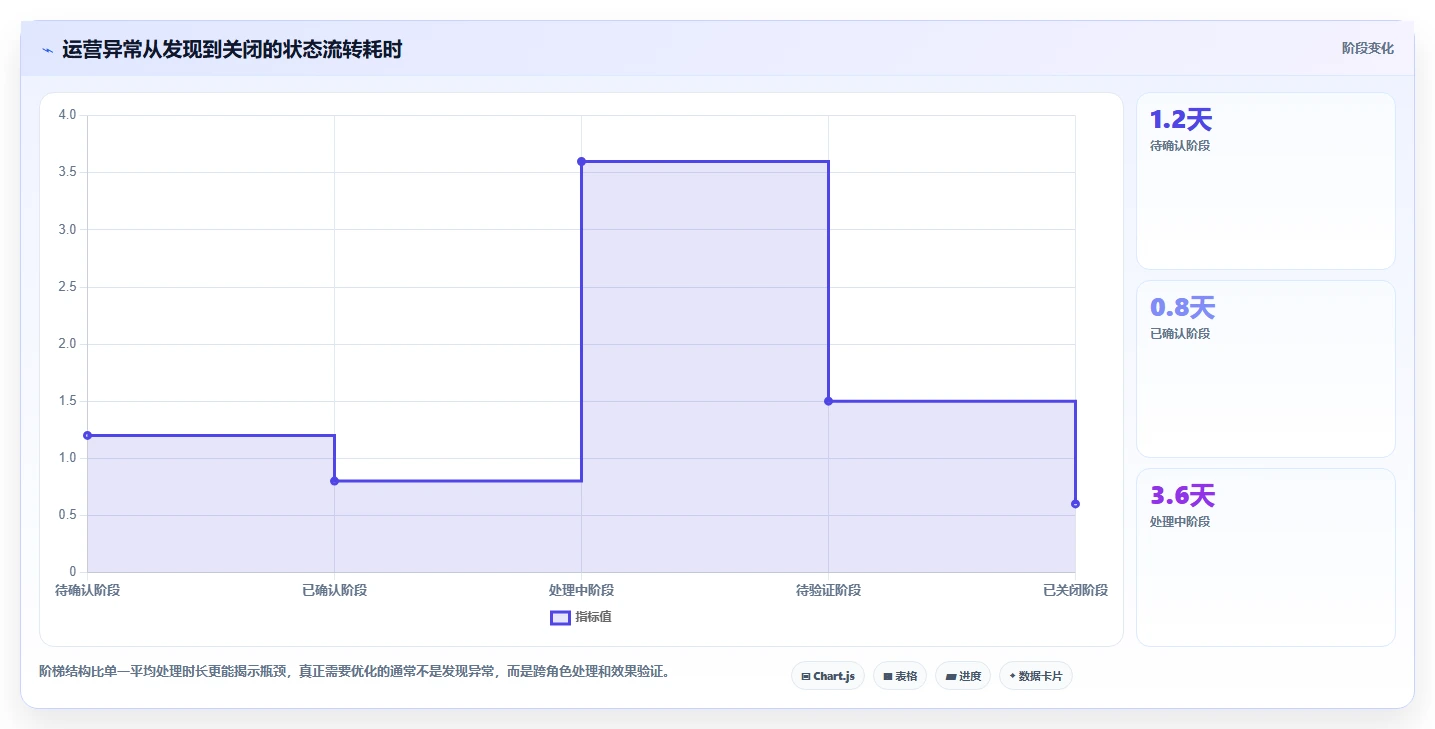Click 待确认阶段 caption in first card
This screenshot has height=729, width=1435.
[1180, 146]
